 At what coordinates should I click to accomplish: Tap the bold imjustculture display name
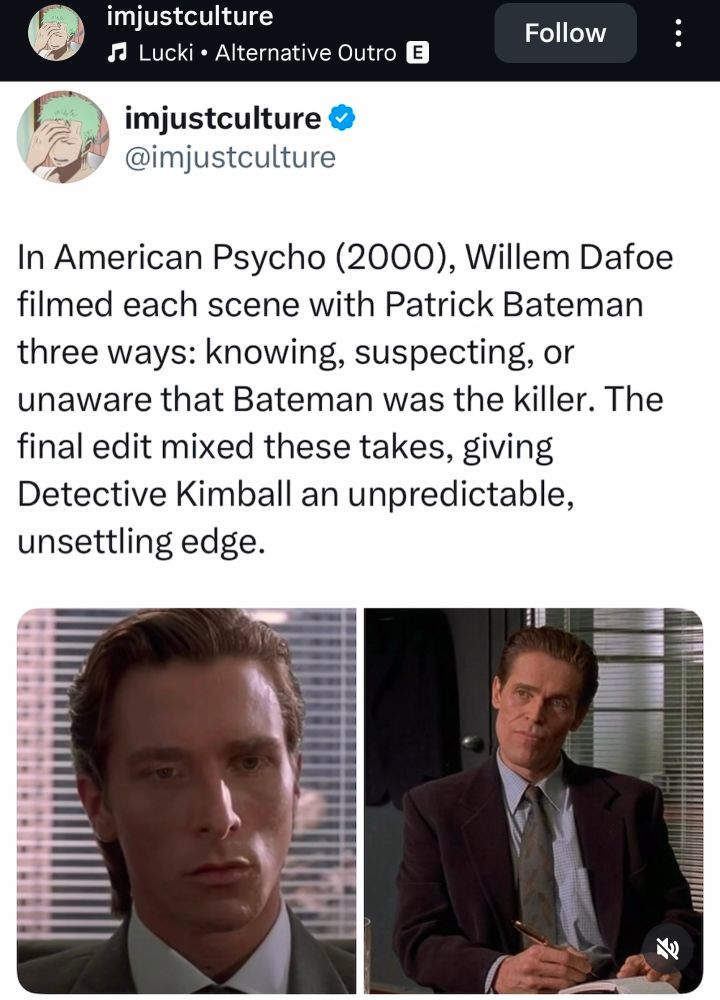click(x=223, y=119)
